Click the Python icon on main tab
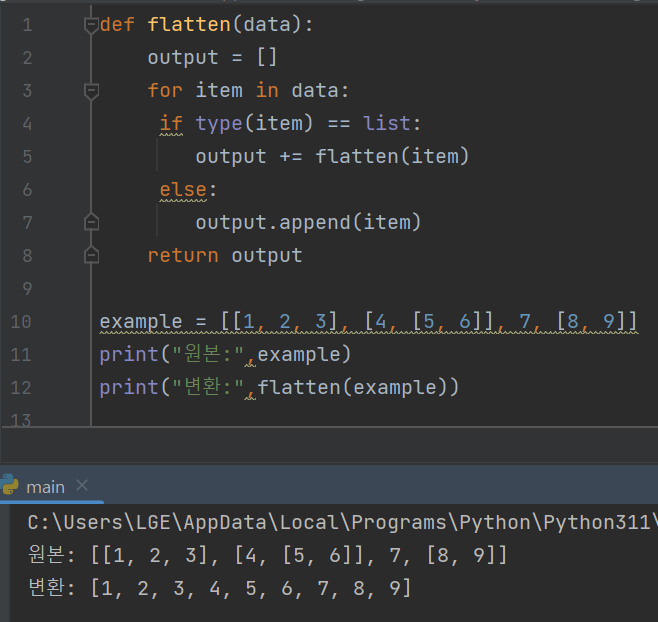The image size is (658, 622). coord(10,485)
